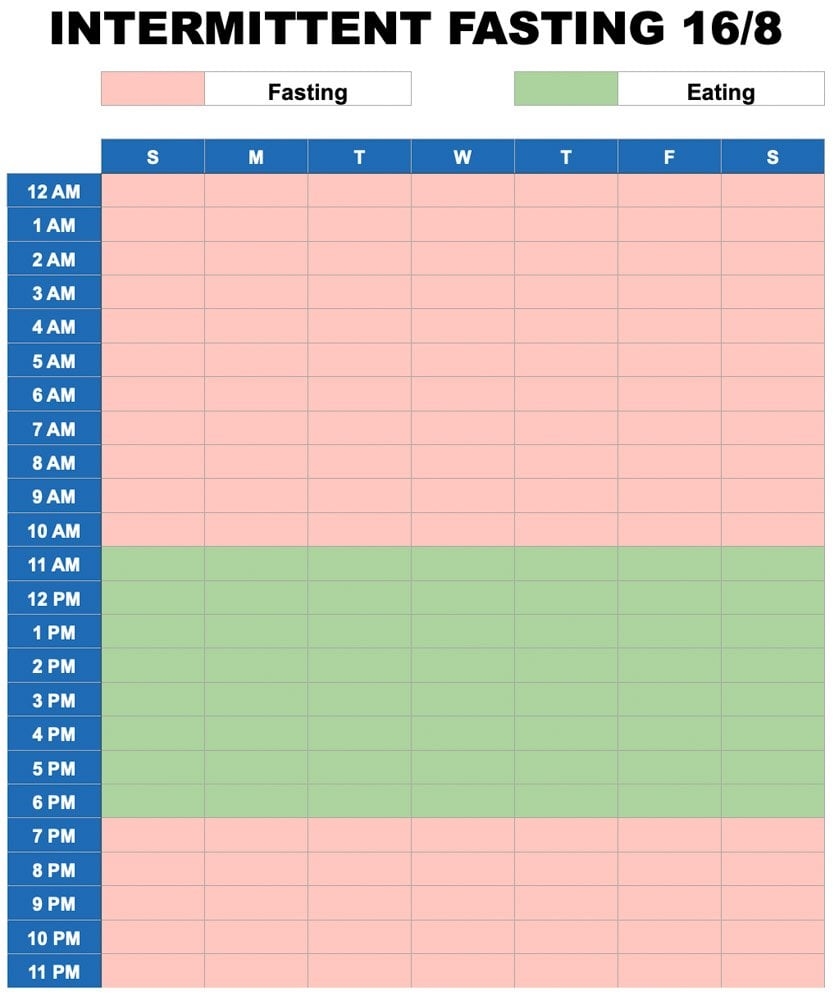Select the leftmost S day column header
The width and height of the screenshot is (834, 1000).
153,157
